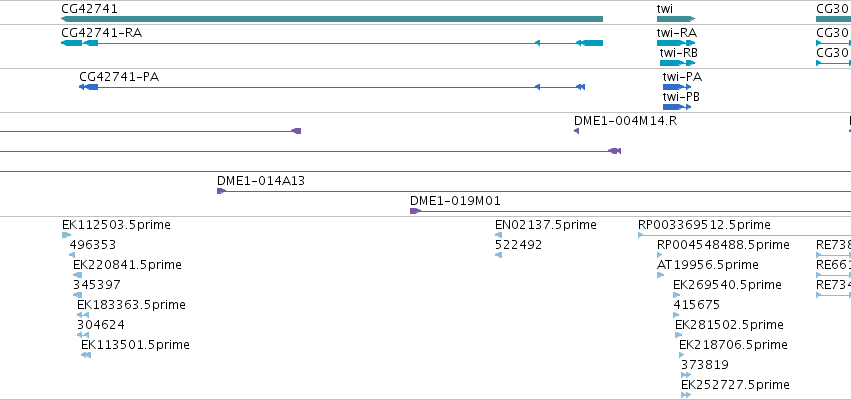Click the EK269540.5prime label
This screenshot has width=851, height=400.
point(727,285)
